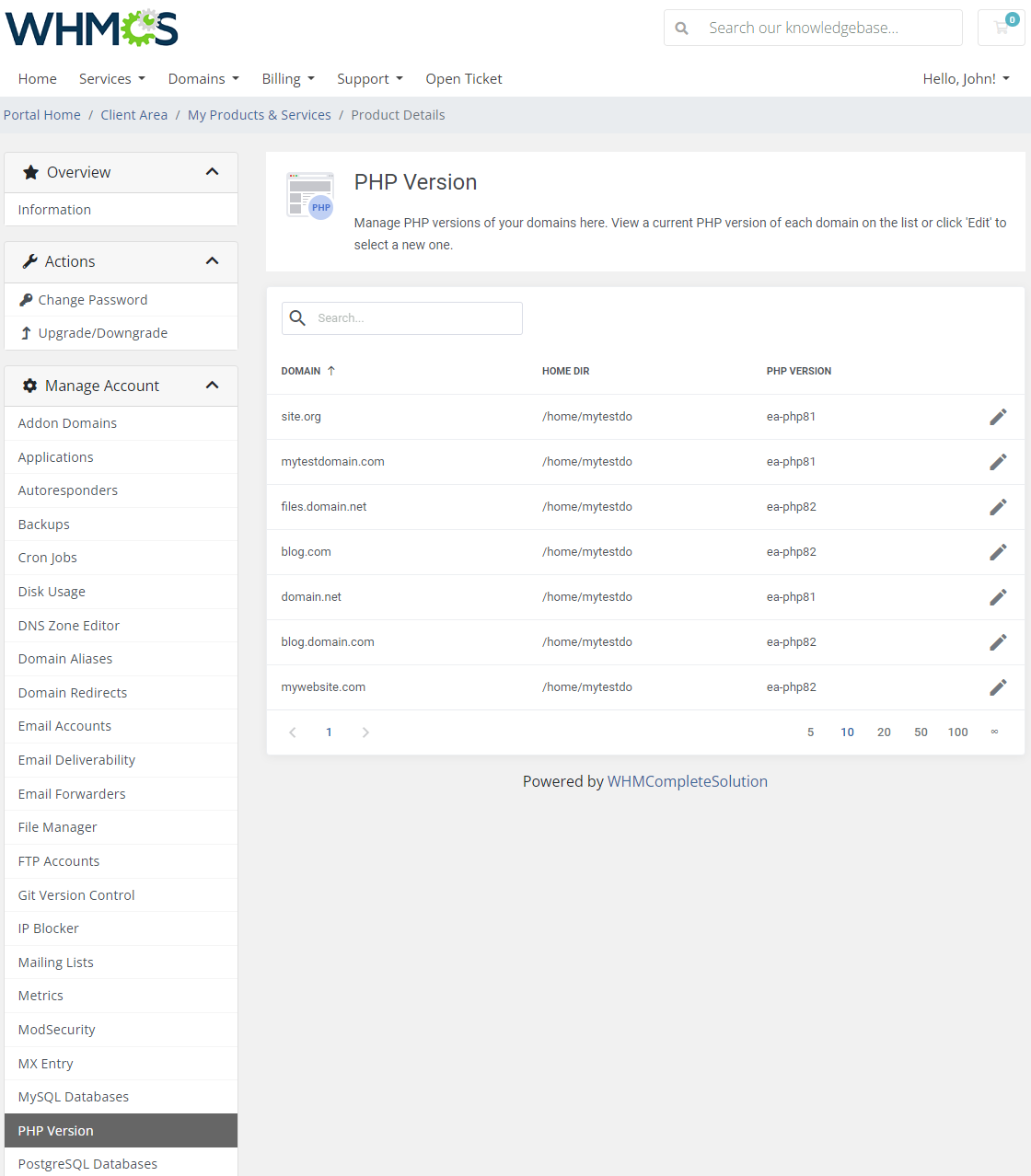Viewport: 1031px width, 1176px height.
Task: Collapse the Actions panel
Action: click(213, 261)
